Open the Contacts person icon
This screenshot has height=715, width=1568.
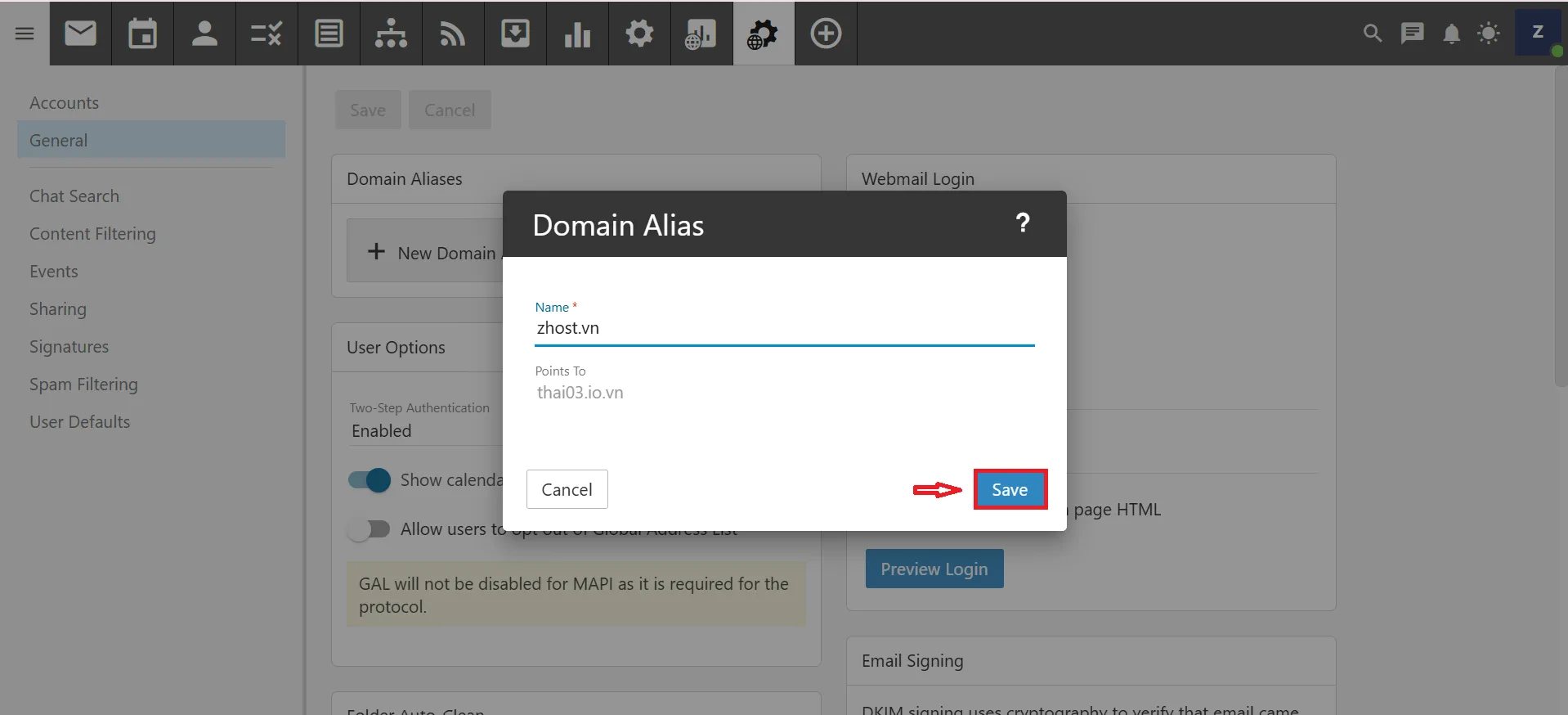(204, 34)
